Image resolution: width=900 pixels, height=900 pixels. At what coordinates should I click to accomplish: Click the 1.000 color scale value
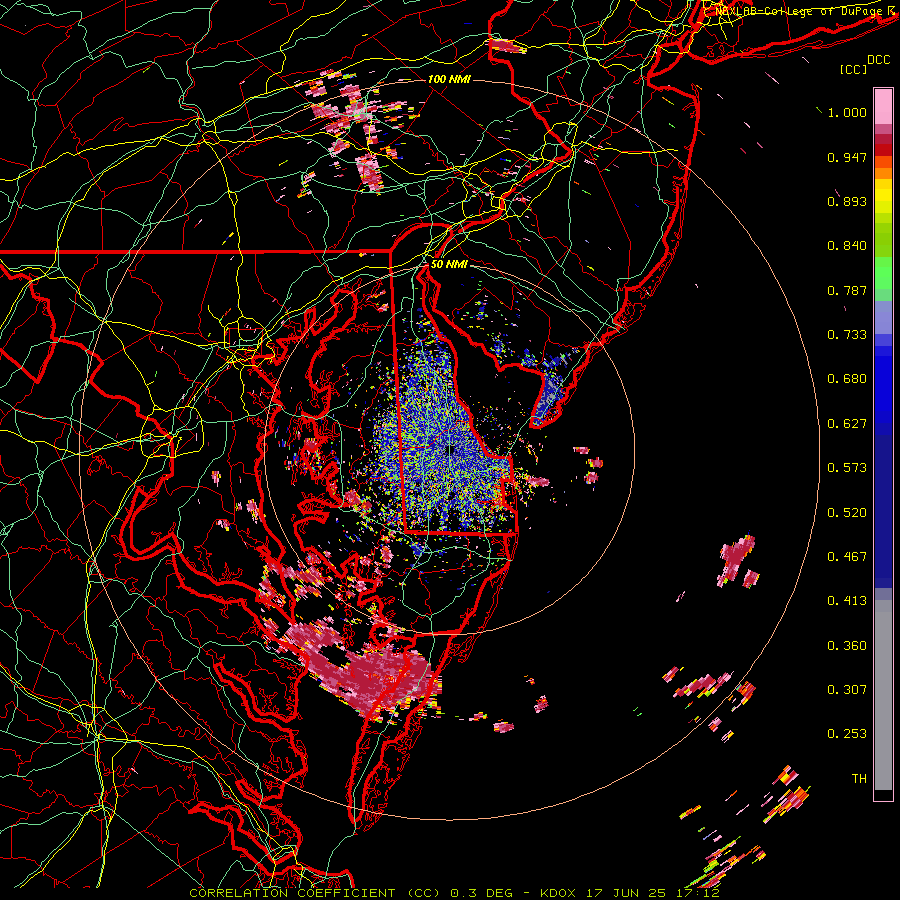847,112
